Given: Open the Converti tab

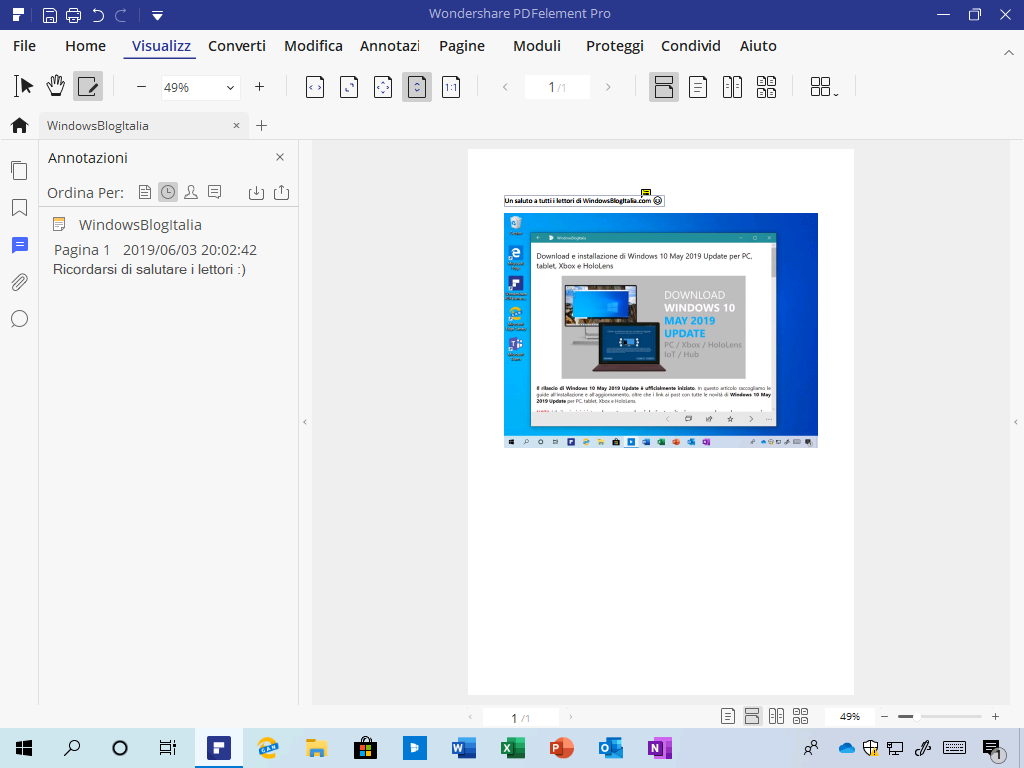Looking at the screenshot, I should pyautogui.click(x=236, y=46).
